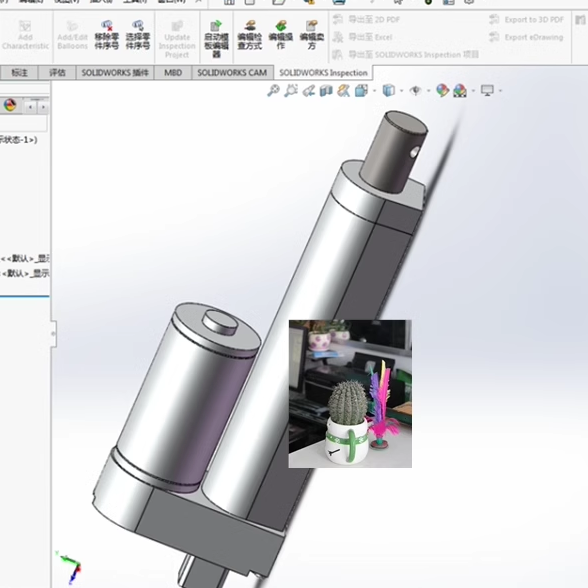Click the left arrow on manager tabs
Image resolution: width=588 pixels, height=588 pixels.
(x=30, y=108)
